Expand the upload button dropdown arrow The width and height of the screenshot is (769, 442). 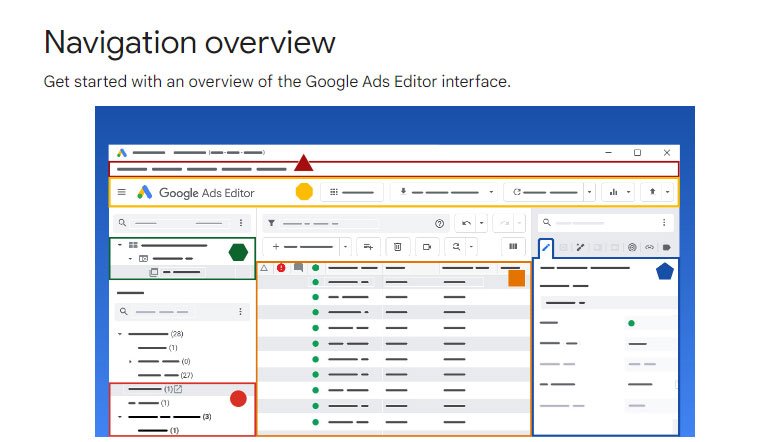pos(667,192)
